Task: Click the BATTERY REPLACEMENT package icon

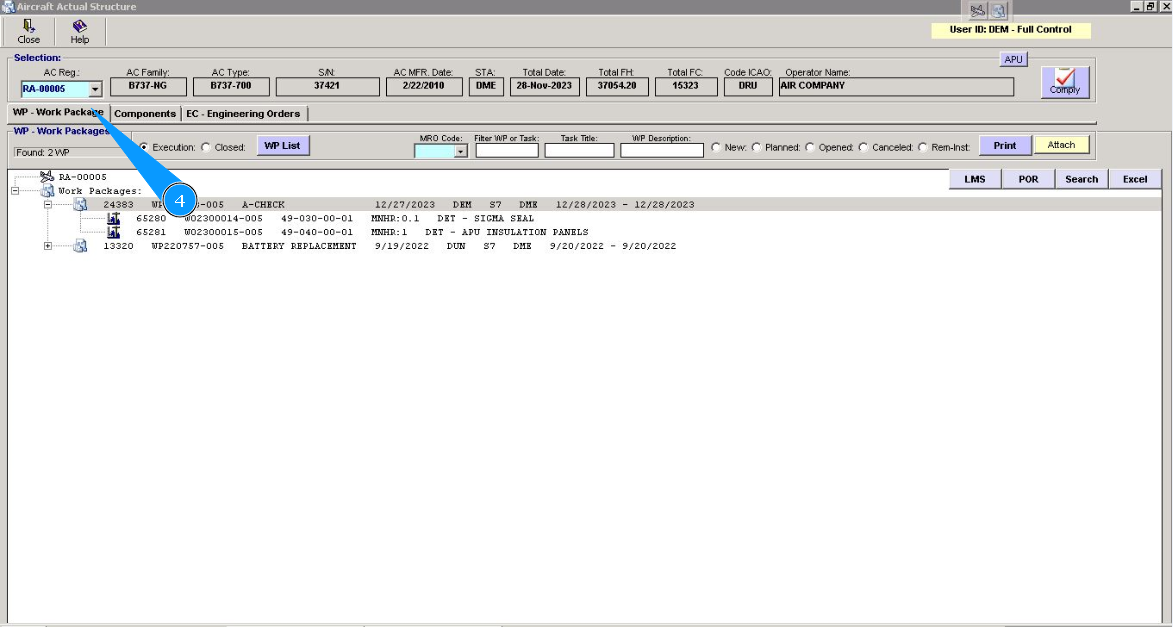Action: 80,245
